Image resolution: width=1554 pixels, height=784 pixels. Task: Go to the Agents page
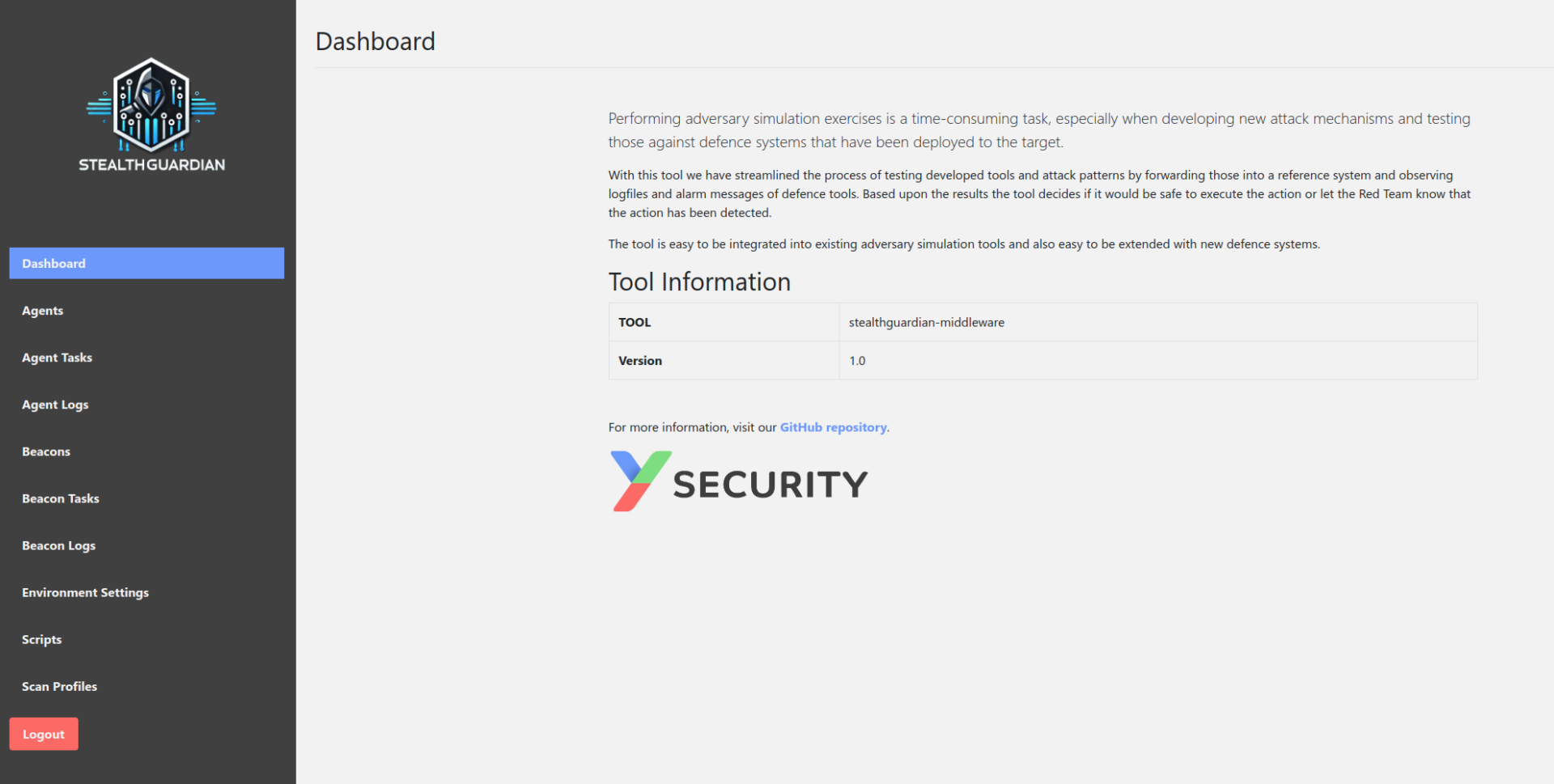point(43,311)
